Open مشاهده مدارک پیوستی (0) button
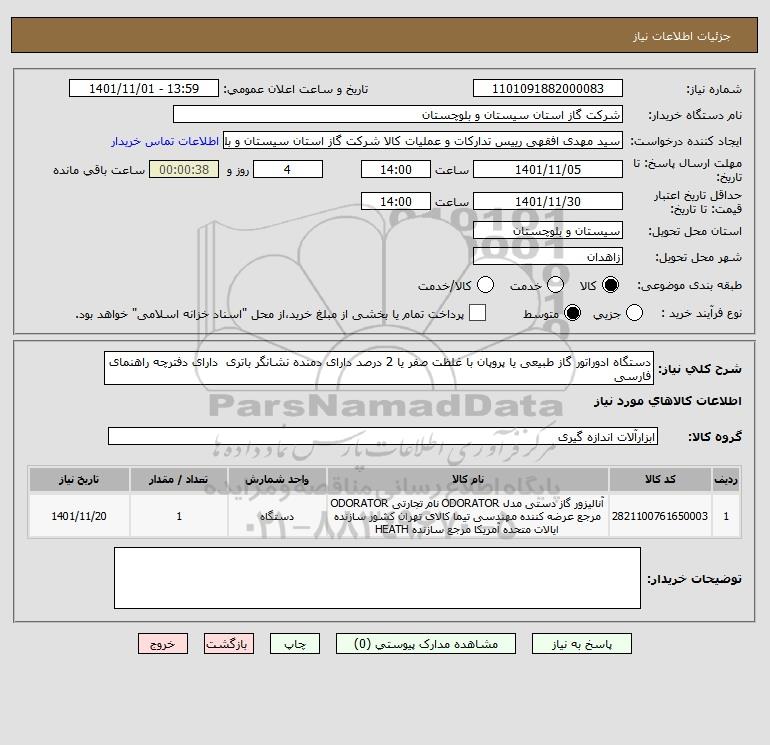Image resolution: width=770 pixels, height=745 pixels. (426, 644)
